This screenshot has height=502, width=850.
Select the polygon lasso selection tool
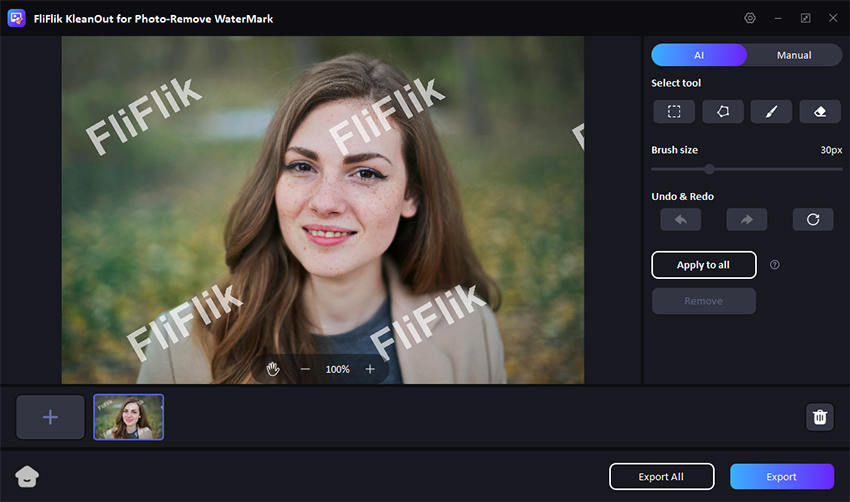pos(723,111)
